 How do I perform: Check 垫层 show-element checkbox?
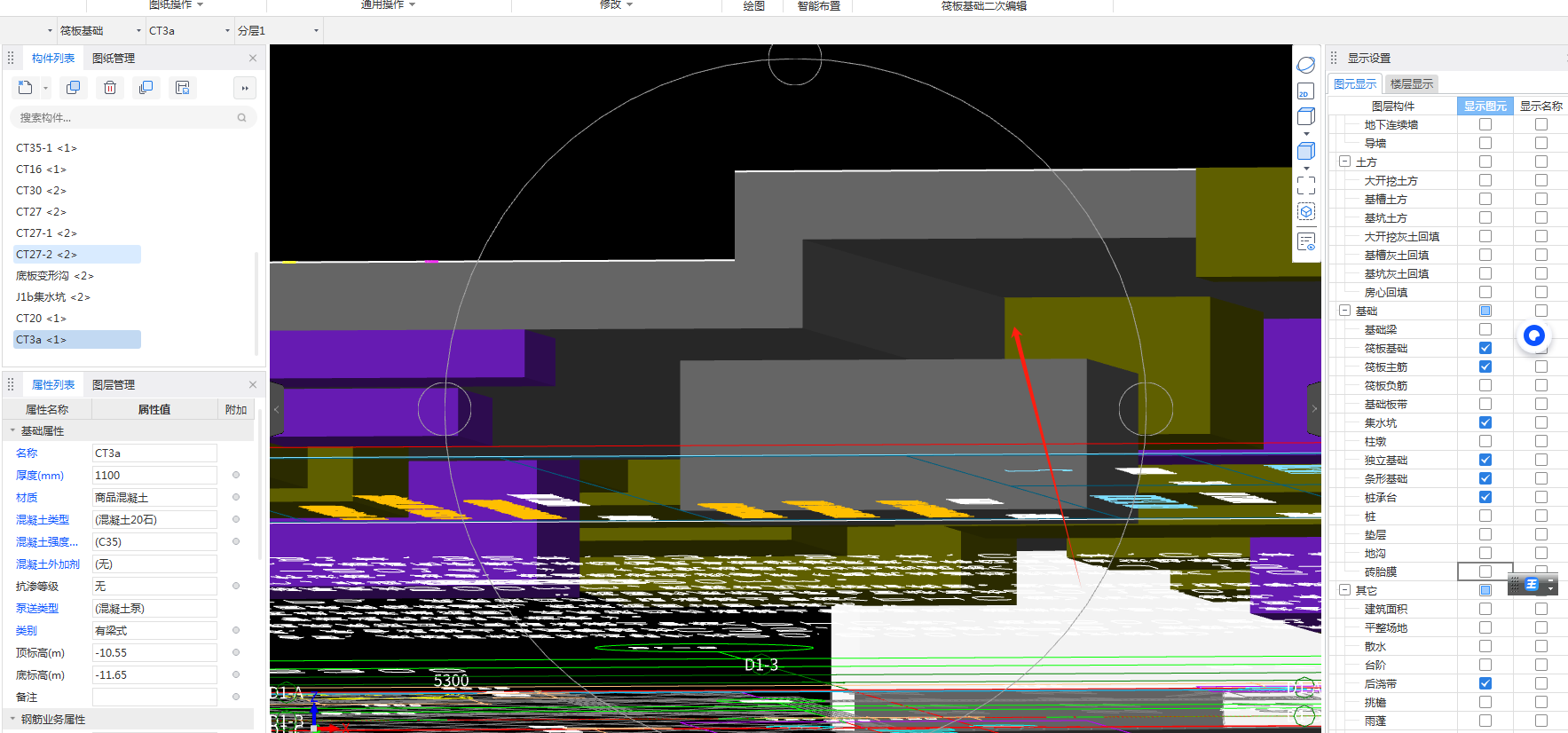coord(1485,534)
